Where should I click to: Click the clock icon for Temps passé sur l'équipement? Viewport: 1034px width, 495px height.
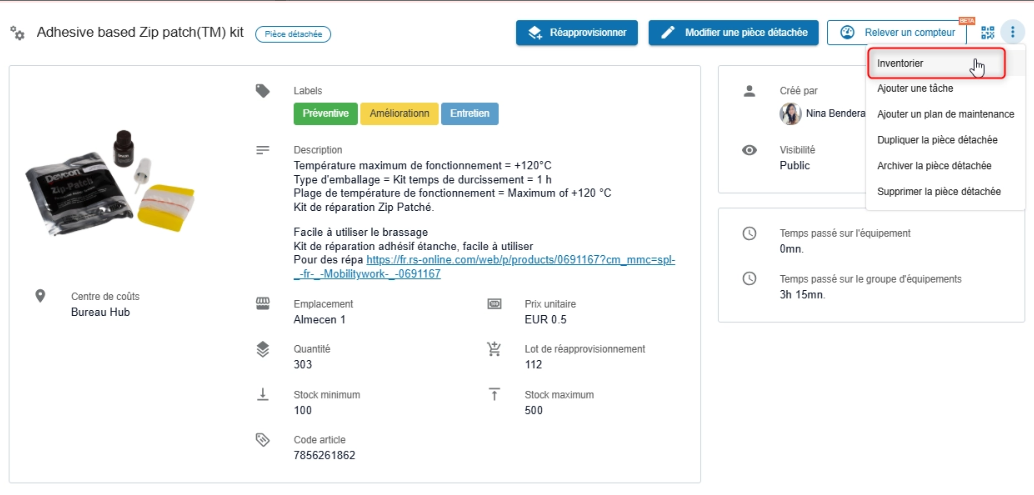tap(749, 234)
